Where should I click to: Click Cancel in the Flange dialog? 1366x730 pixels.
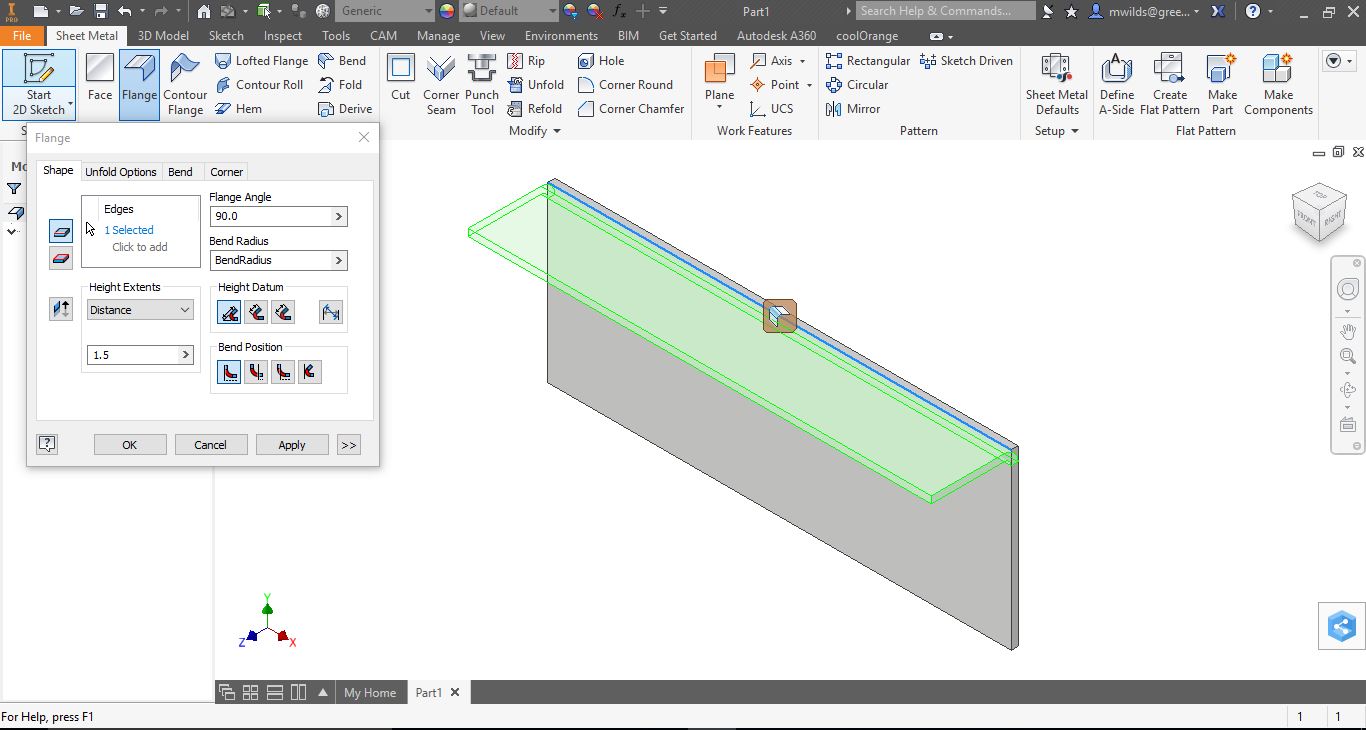click(211, 445)
